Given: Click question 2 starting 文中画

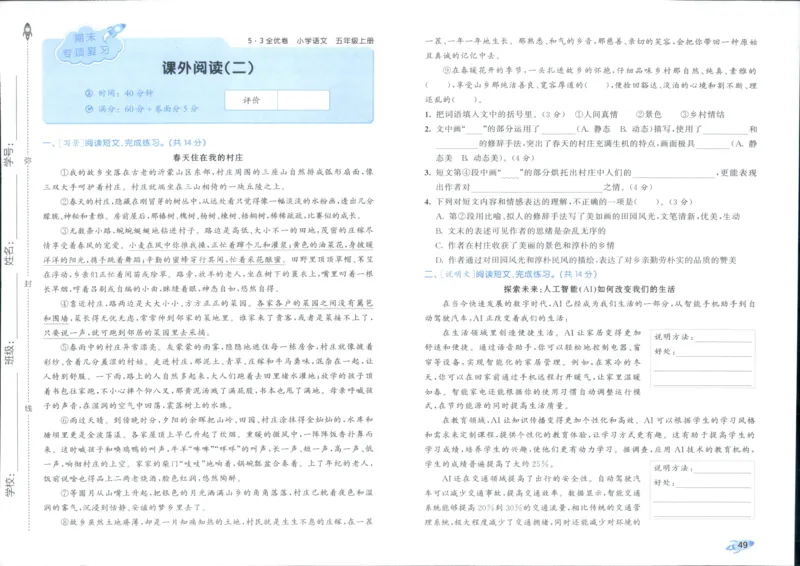Looking at the screenshot, I should pyautogui.click(x=591, y=143).
